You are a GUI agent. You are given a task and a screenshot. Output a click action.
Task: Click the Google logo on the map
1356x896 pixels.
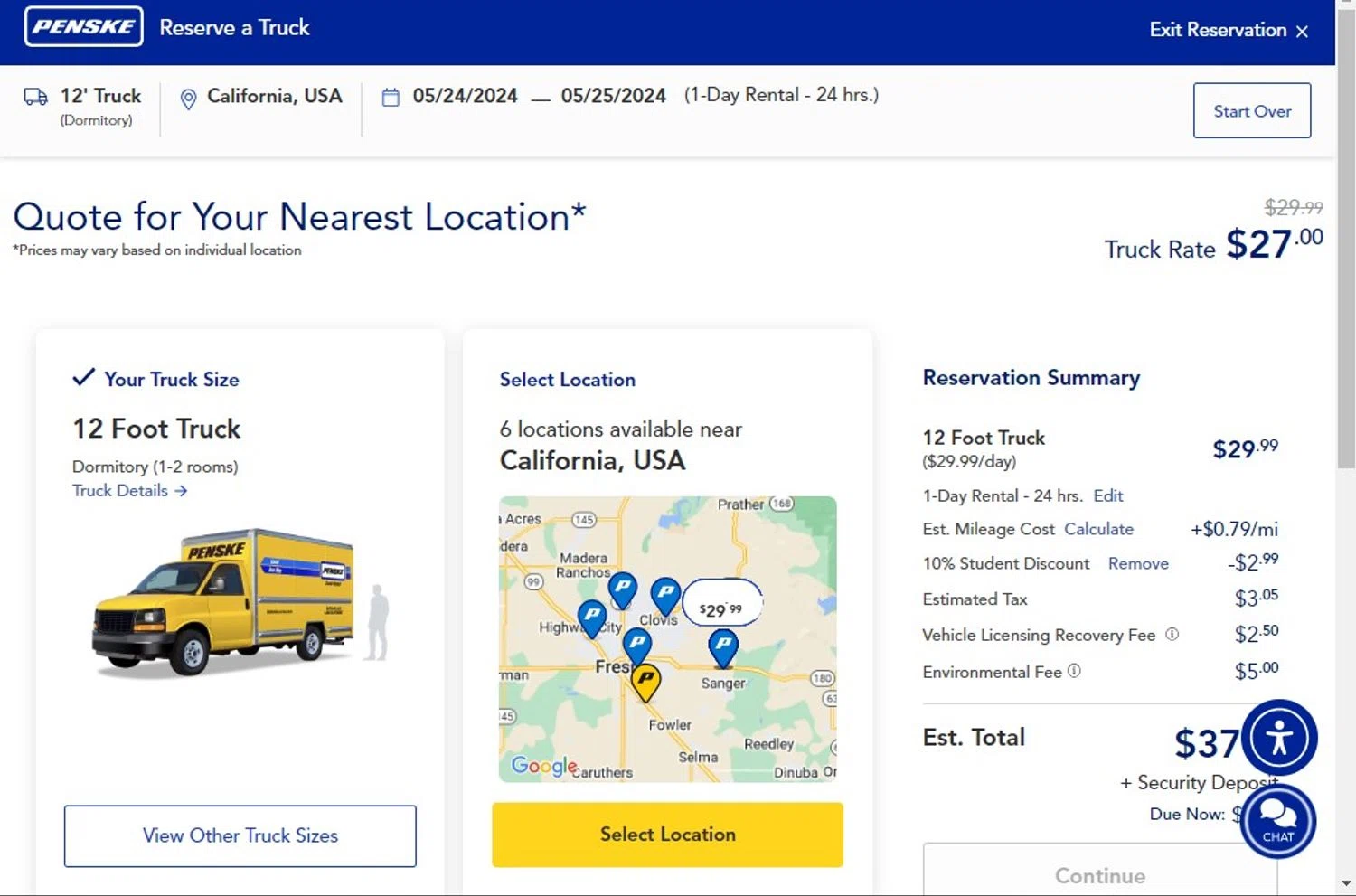coord(544,767)
